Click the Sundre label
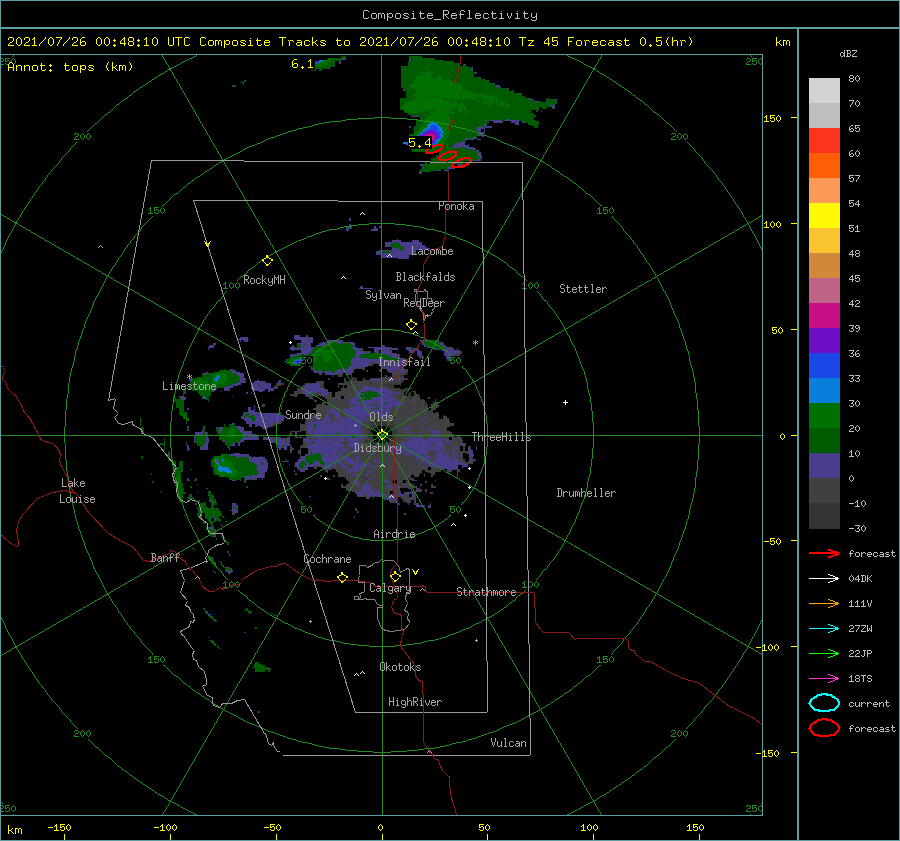Viewport: 900px width, 841px height. pos(303,414)
